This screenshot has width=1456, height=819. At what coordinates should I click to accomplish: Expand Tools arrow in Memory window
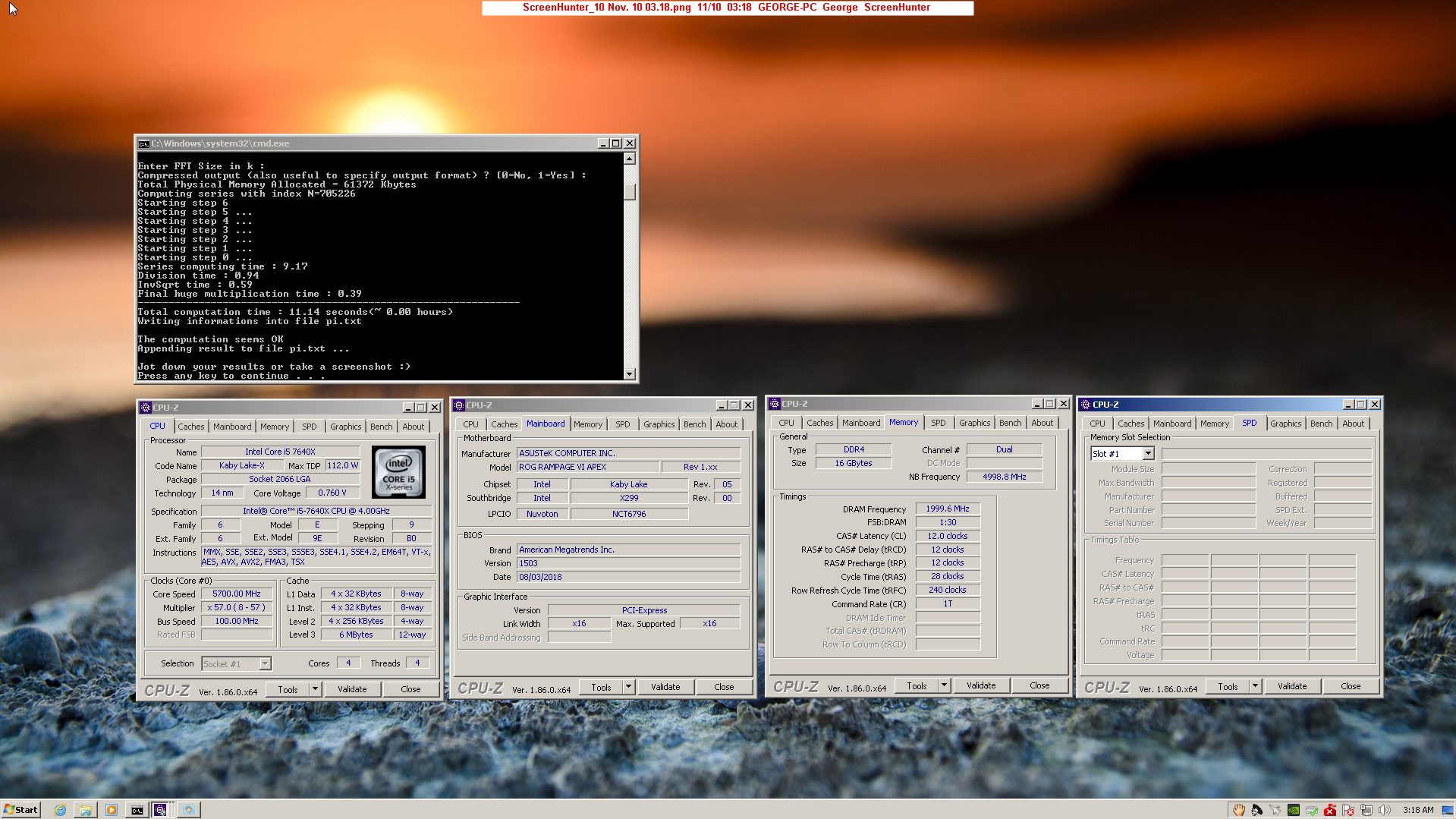(944, 685)
